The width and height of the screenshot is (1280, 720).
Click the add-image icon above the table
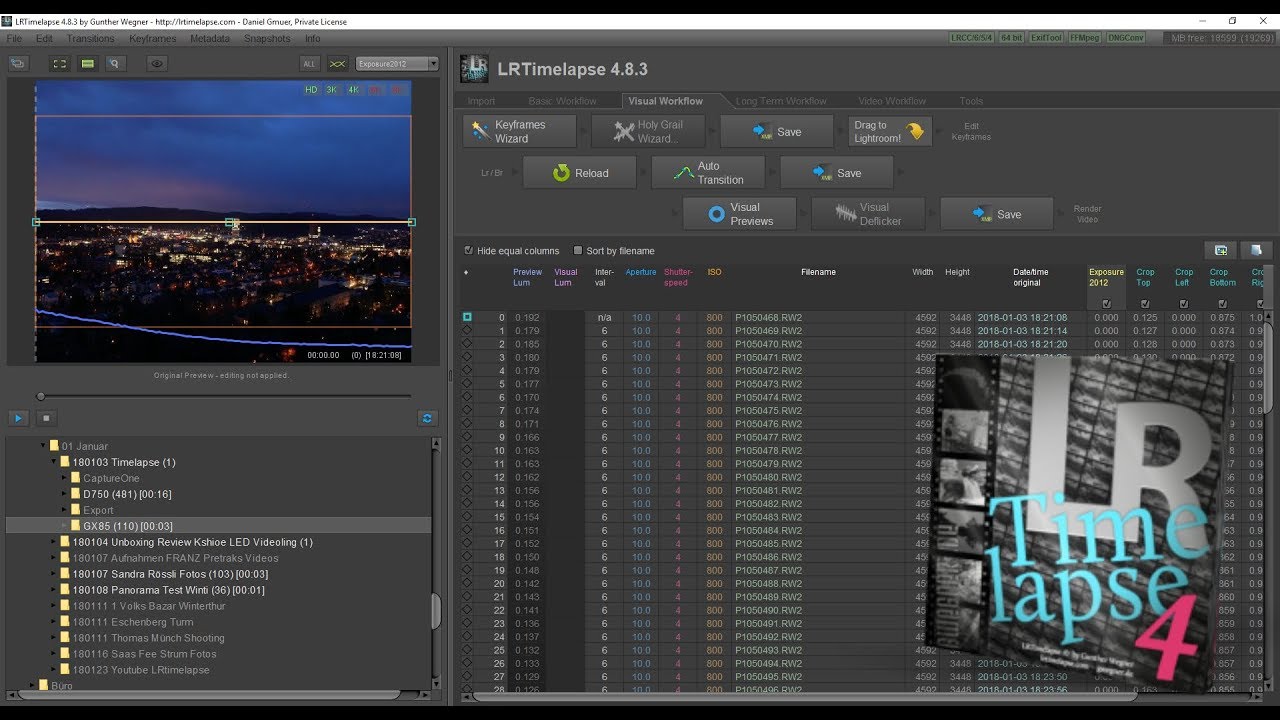(x=1221, y=250)
